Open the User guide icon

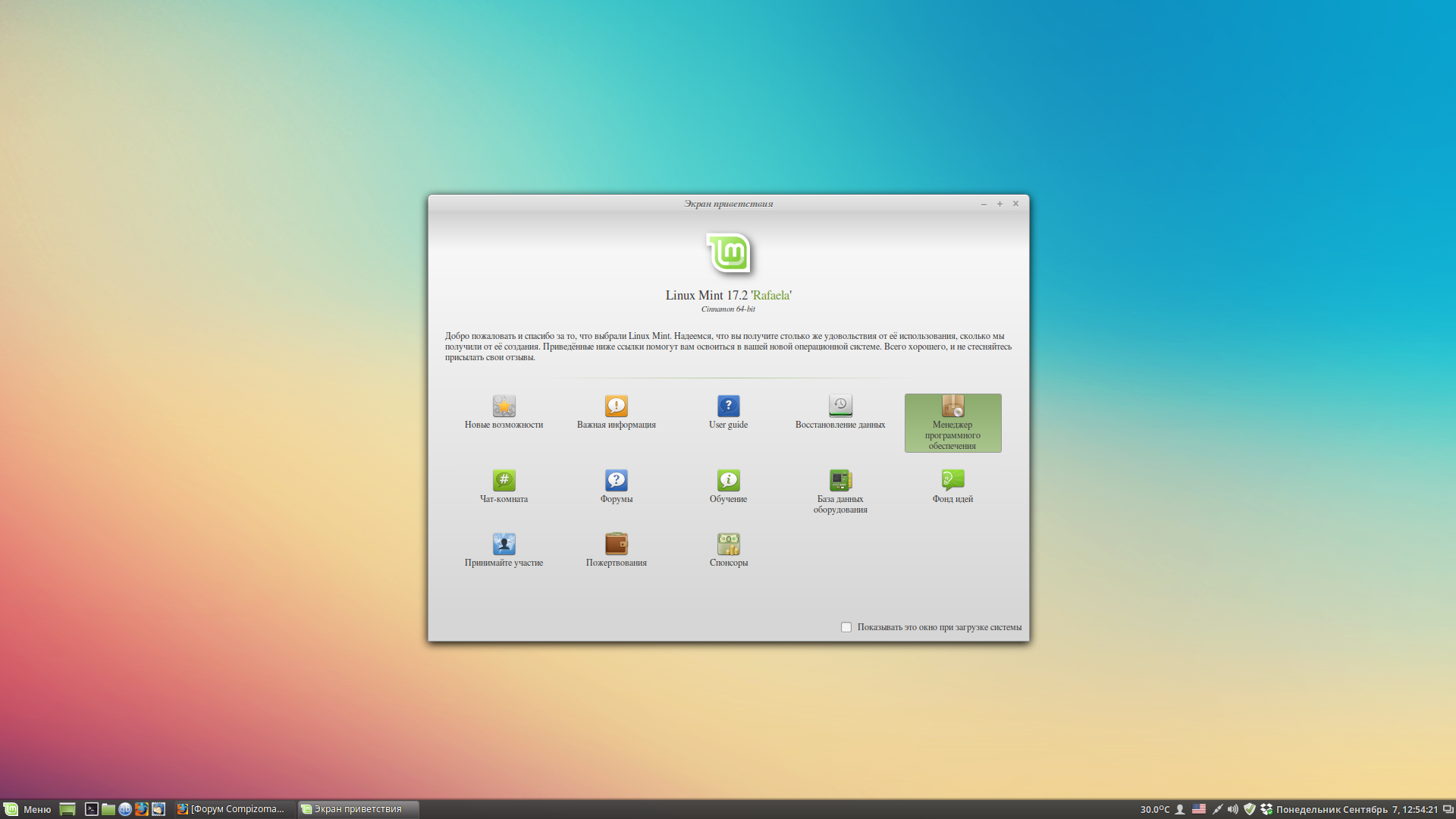[728, 406]
